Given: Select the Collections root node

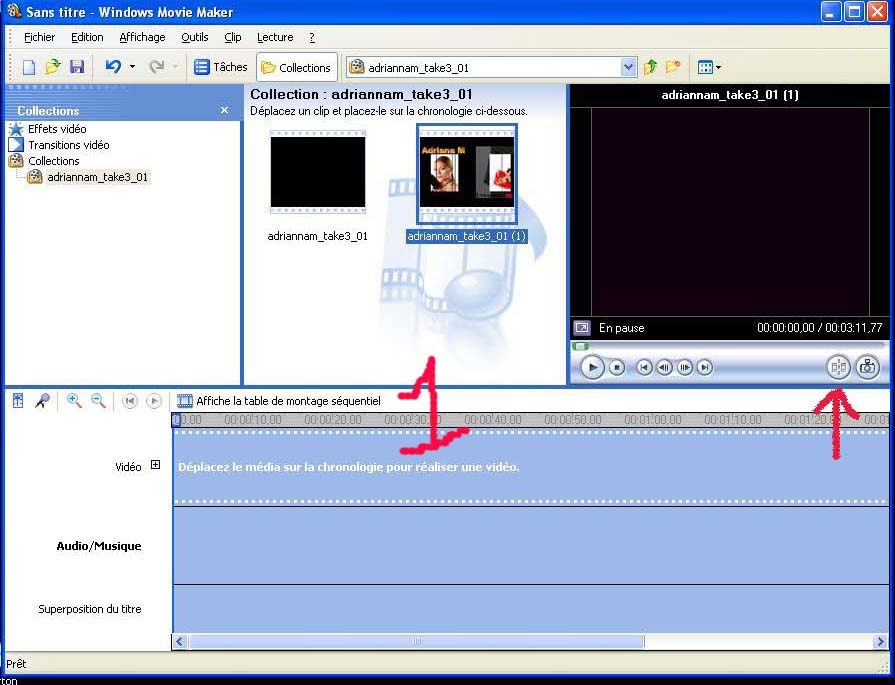Looking at the screenshot, I should click(x=54, y=161).
